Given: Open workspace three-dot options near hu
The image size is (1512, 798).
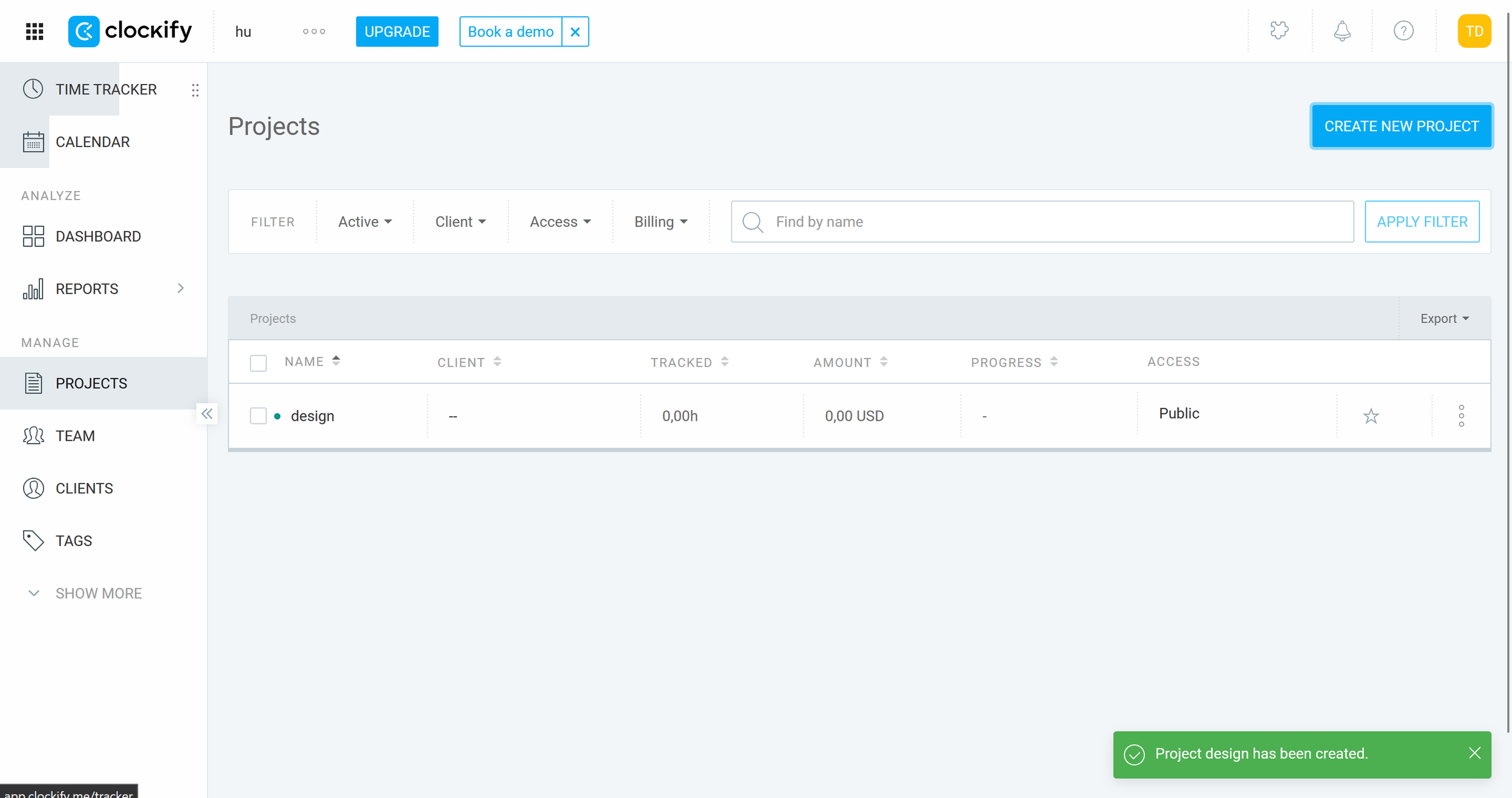Looking at the screenshot, I should [314, 31].
